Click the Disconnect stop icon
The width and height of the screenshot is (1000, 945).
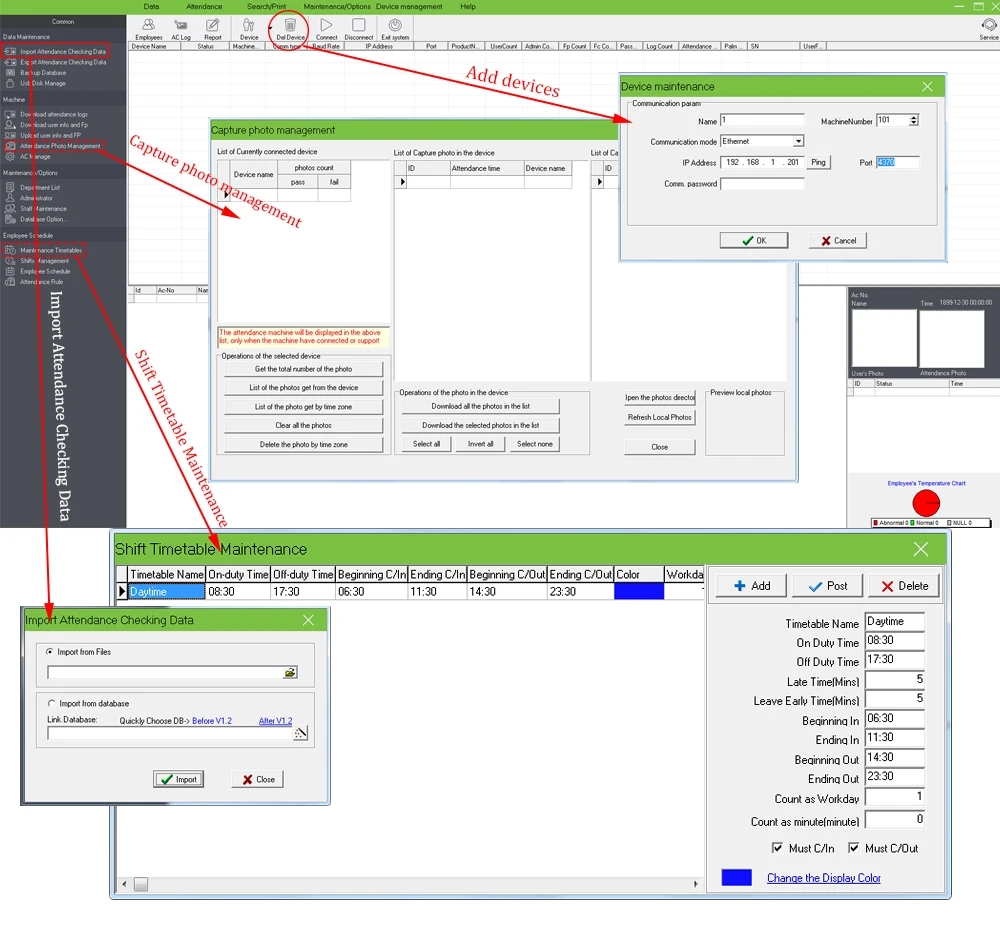pos(359,26)
